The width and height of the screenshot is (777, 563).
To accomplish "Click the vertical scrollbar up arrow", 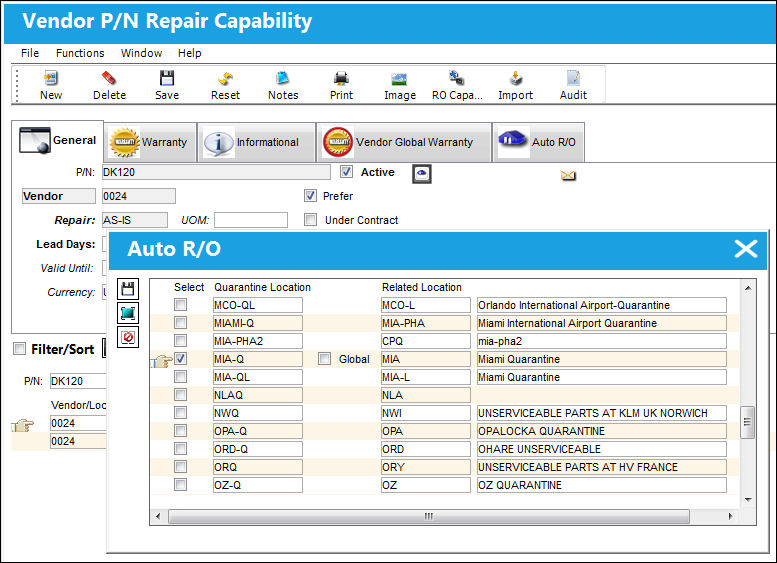I will point(748,288).
